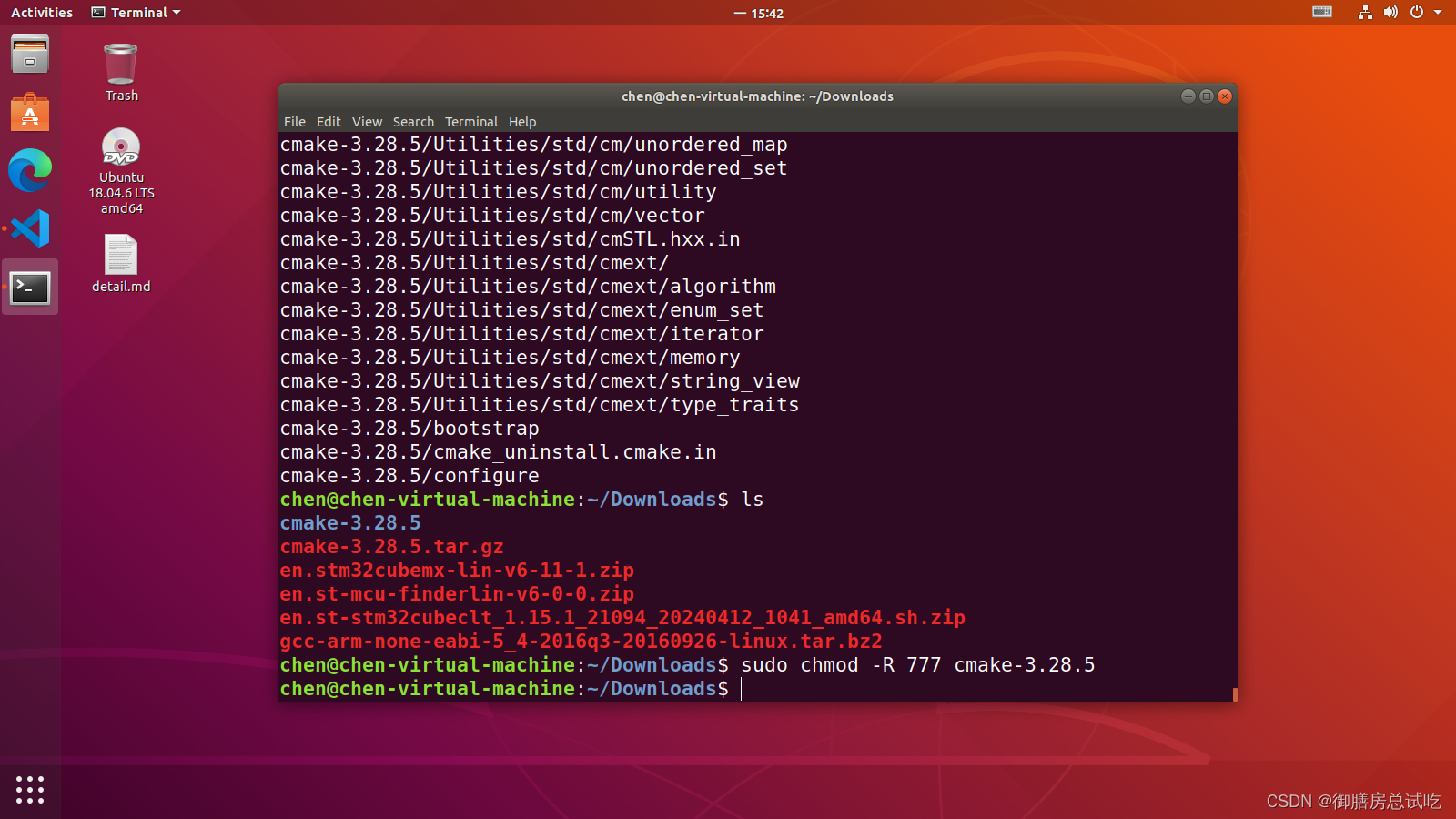
Task: Select the Ubuntu 18.04.6 LTS DVD icon
Action: coord(121,171)
